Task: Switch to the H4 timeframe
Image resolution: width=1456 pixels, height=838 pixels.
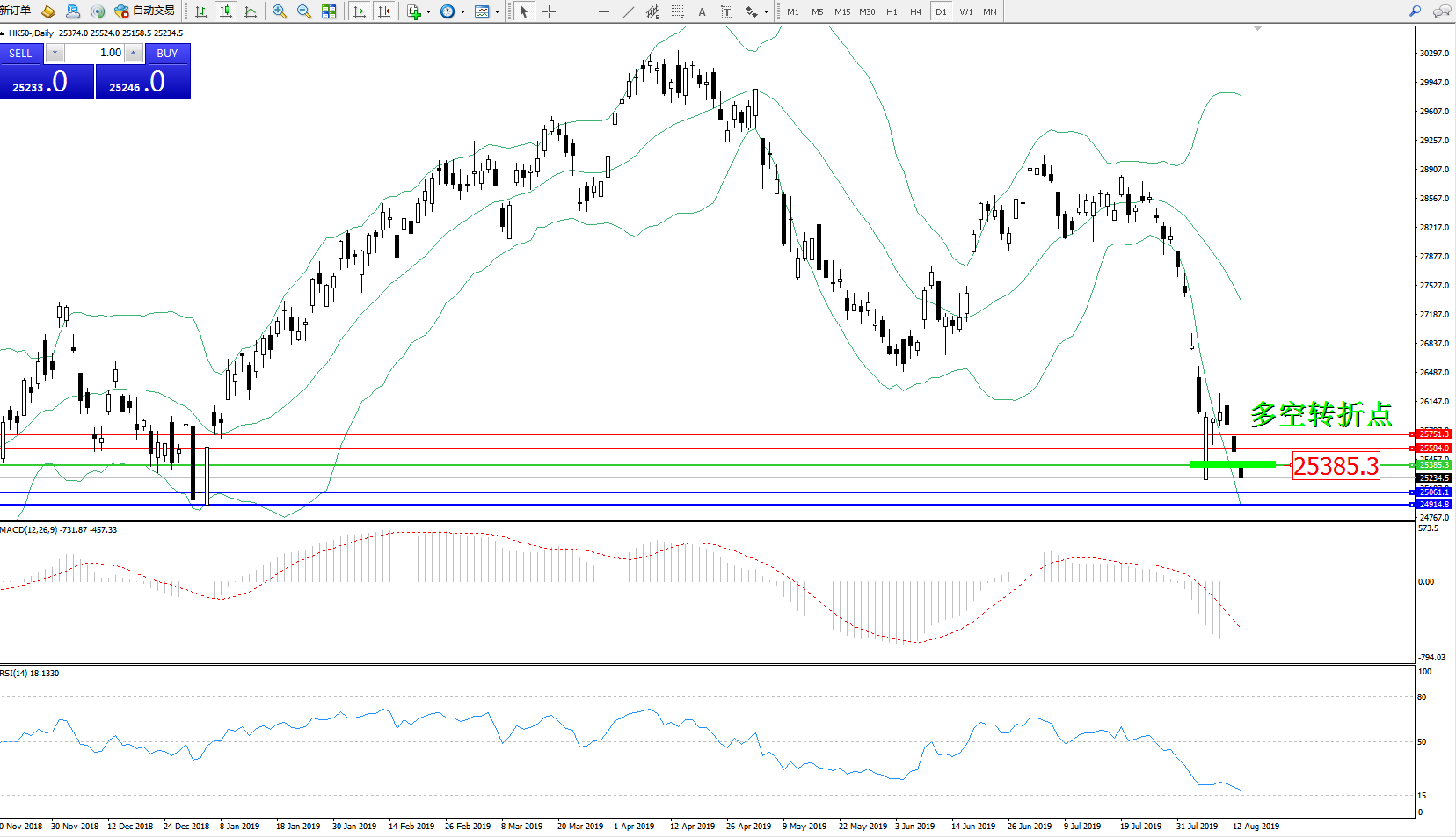Action: [x=916, y=11]
